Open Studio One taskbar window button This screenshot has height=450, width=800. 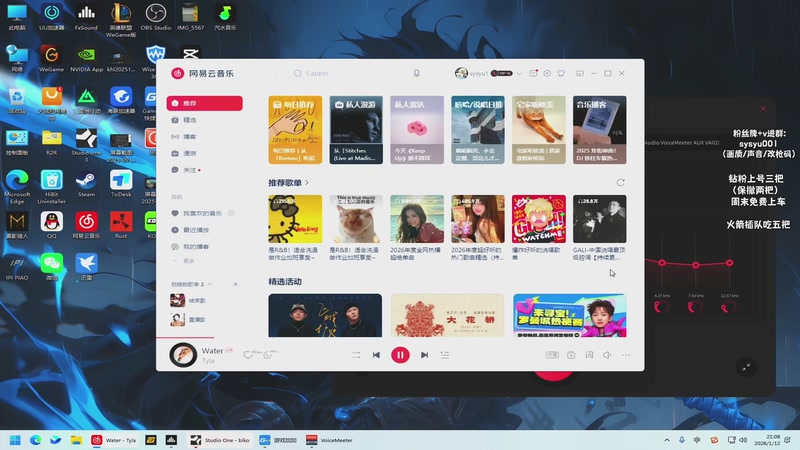click(x=220, y=440)
